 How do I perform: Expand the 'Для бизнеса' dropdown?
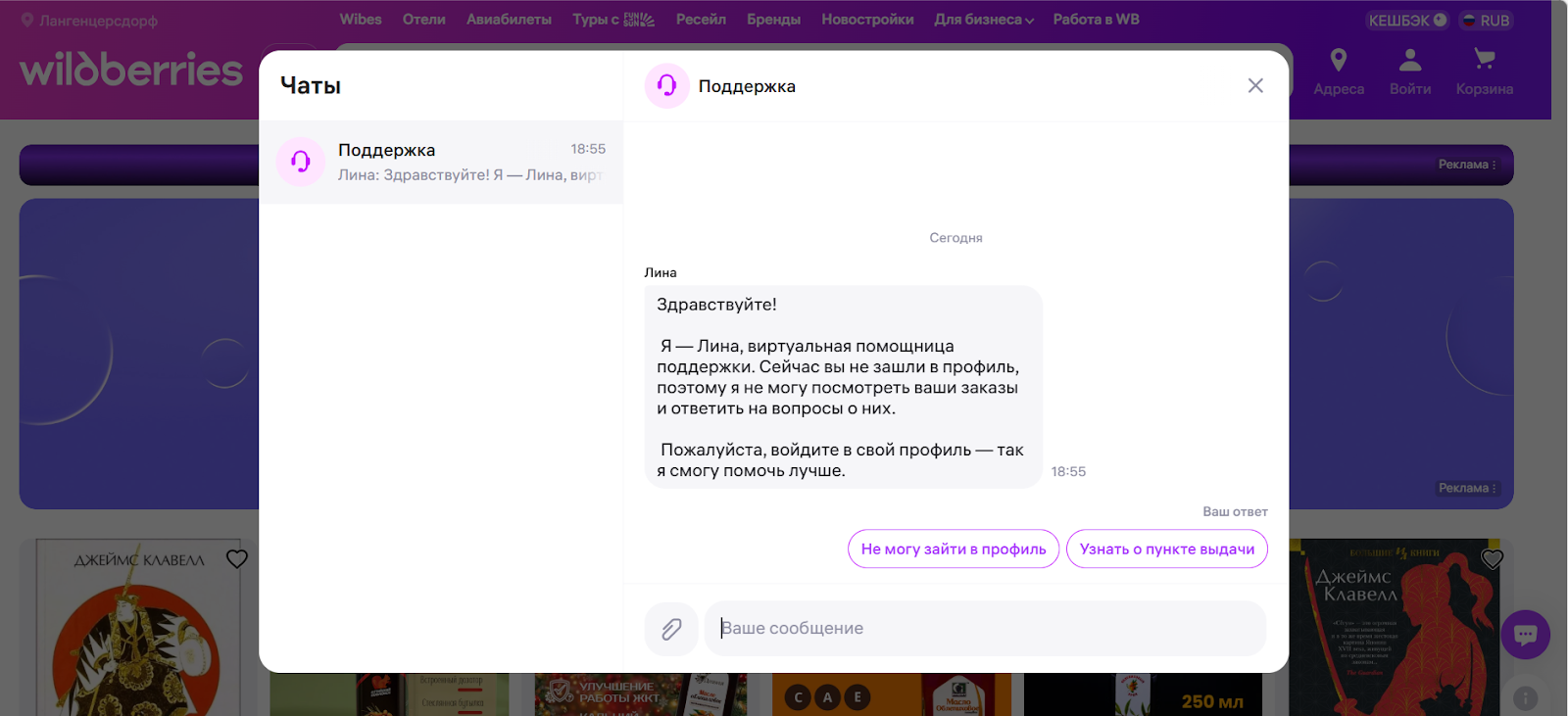[984, 20]
